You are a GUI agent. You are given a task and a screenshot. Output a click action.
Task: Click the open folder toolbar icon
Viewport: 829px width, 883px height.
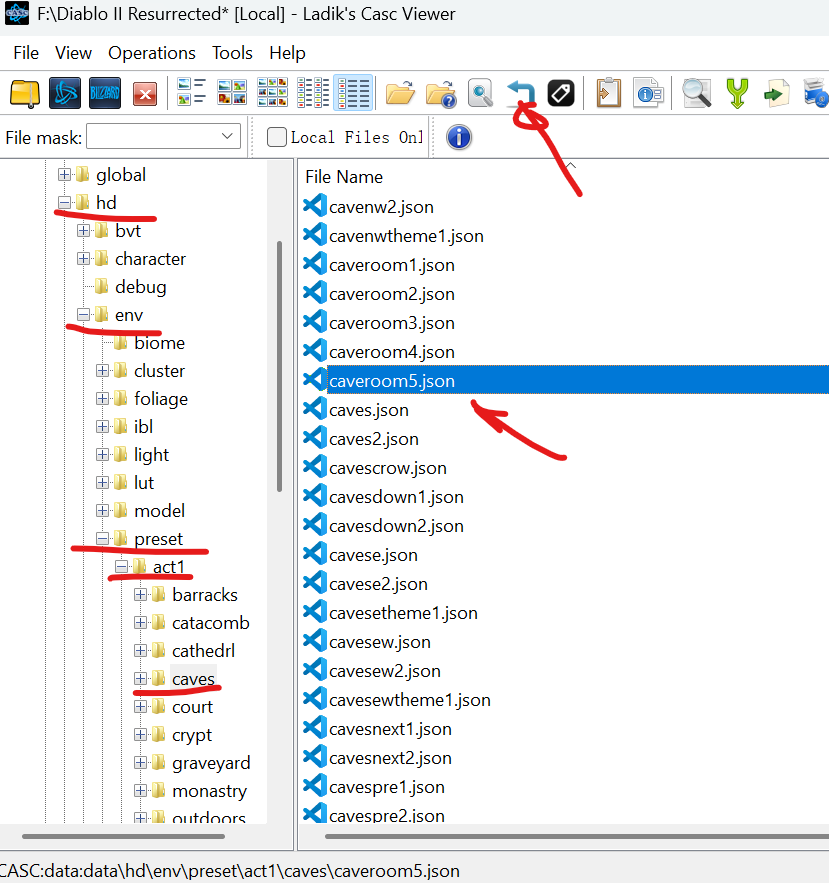coord(400,92)
